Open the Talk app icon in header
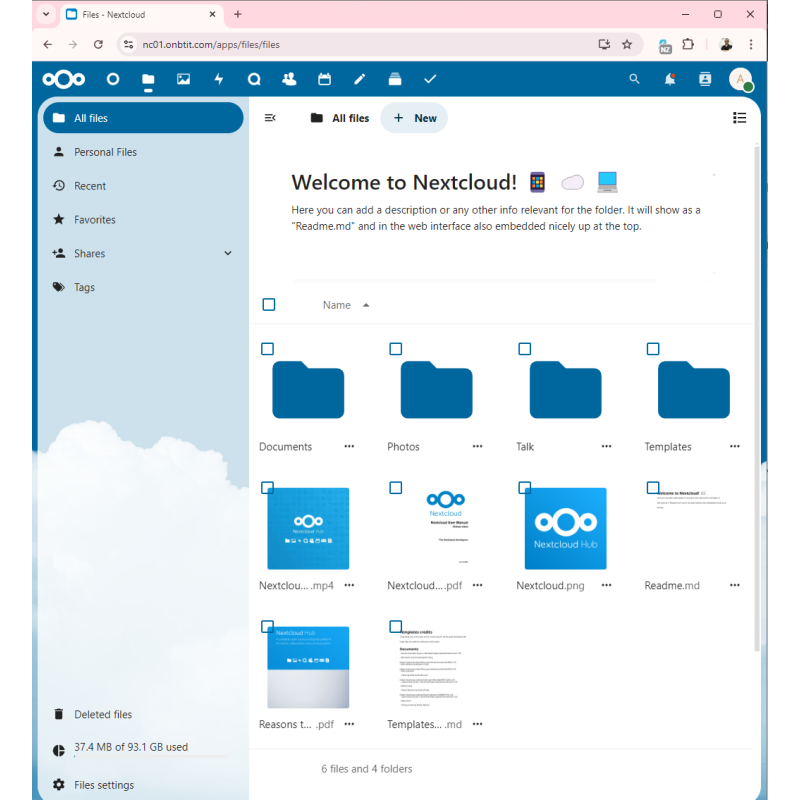800x800 pixels. tap(254, 79)
